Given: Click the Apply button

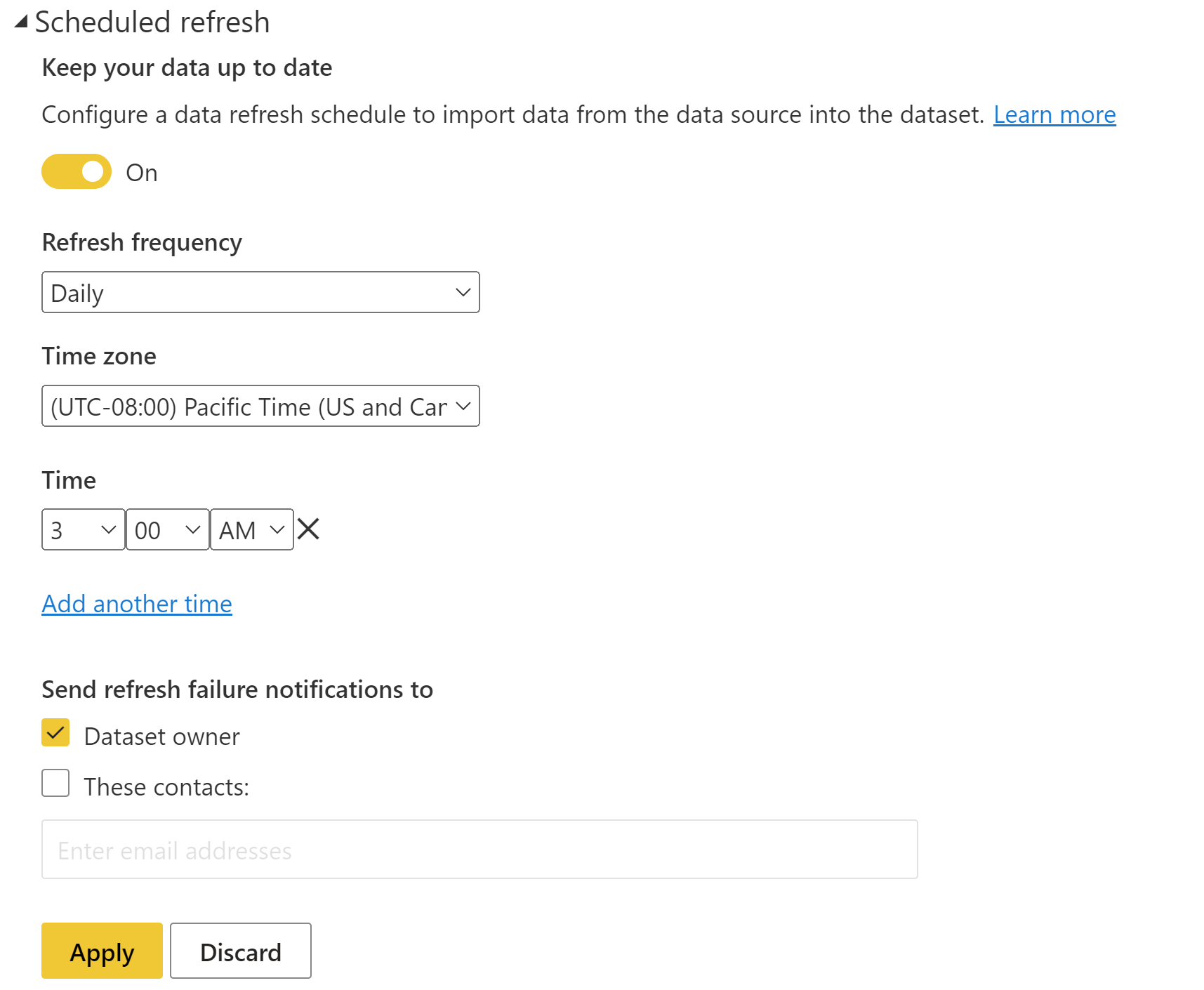Looking at the screenshot, I should [102, 951].
